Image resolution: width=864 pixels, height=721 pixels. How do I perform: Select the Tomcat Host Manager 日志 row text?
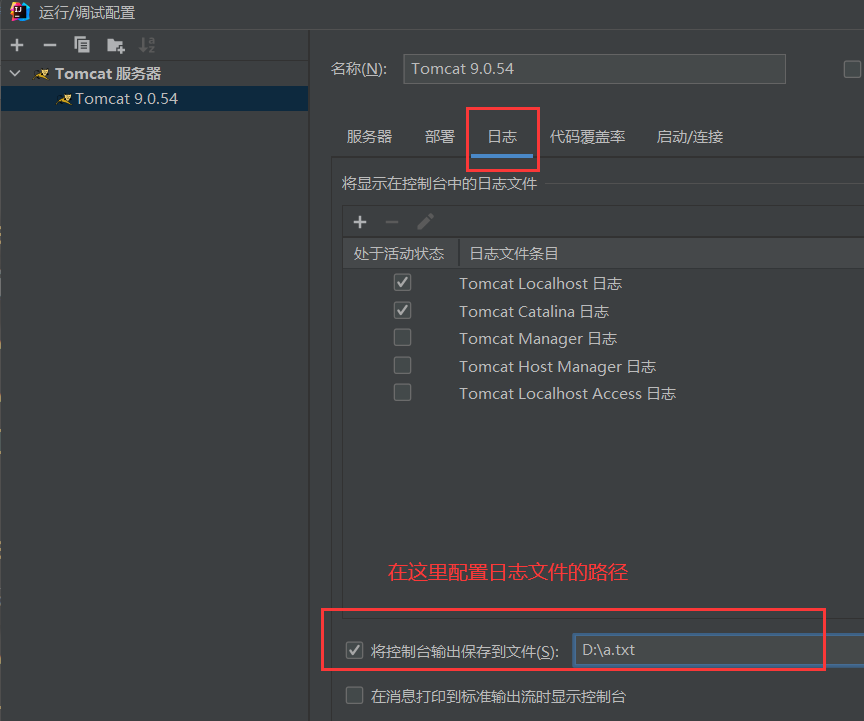coord(558,367)
